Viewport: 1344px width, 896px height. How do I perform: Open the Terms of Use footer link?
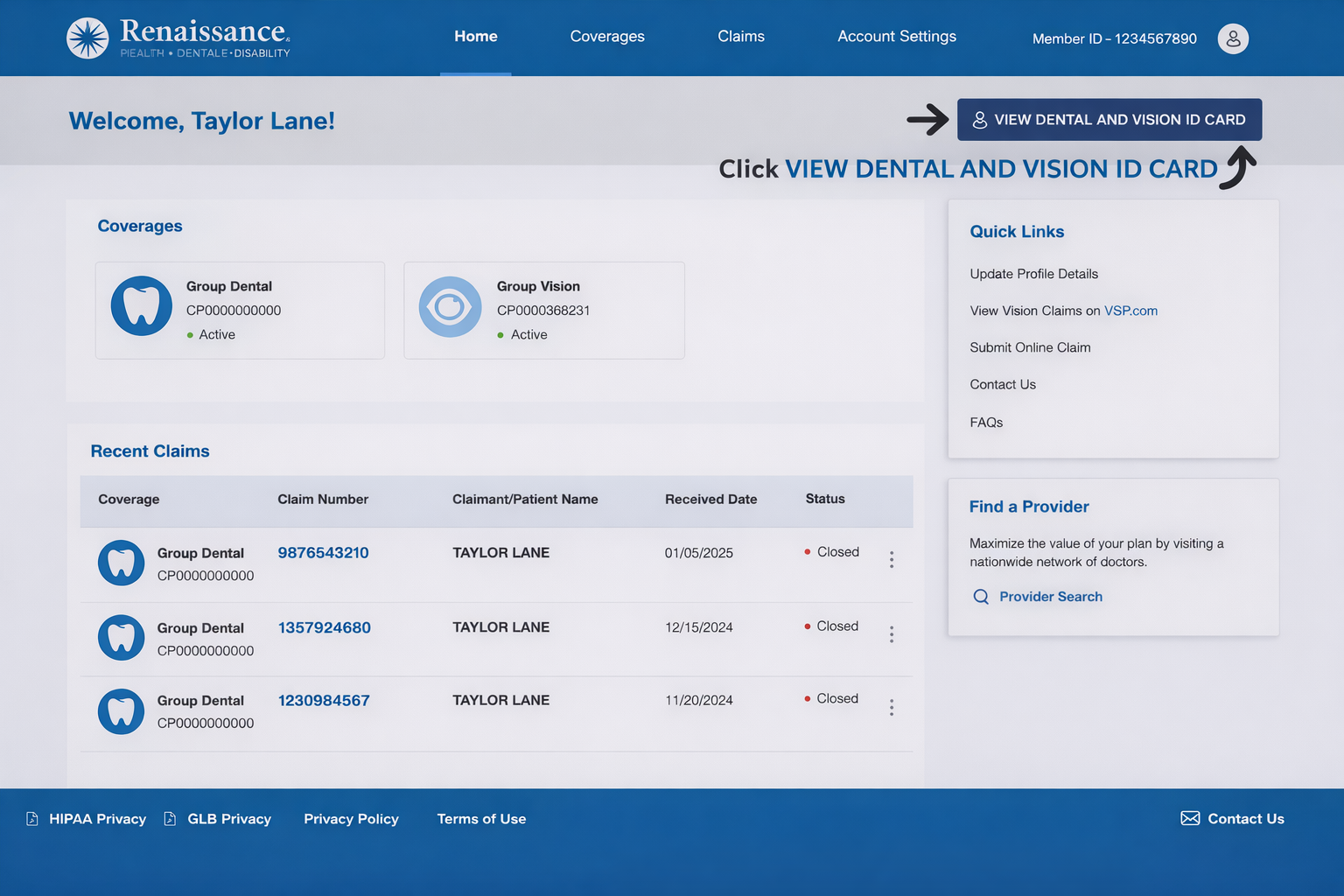click(x=481, y=819)
